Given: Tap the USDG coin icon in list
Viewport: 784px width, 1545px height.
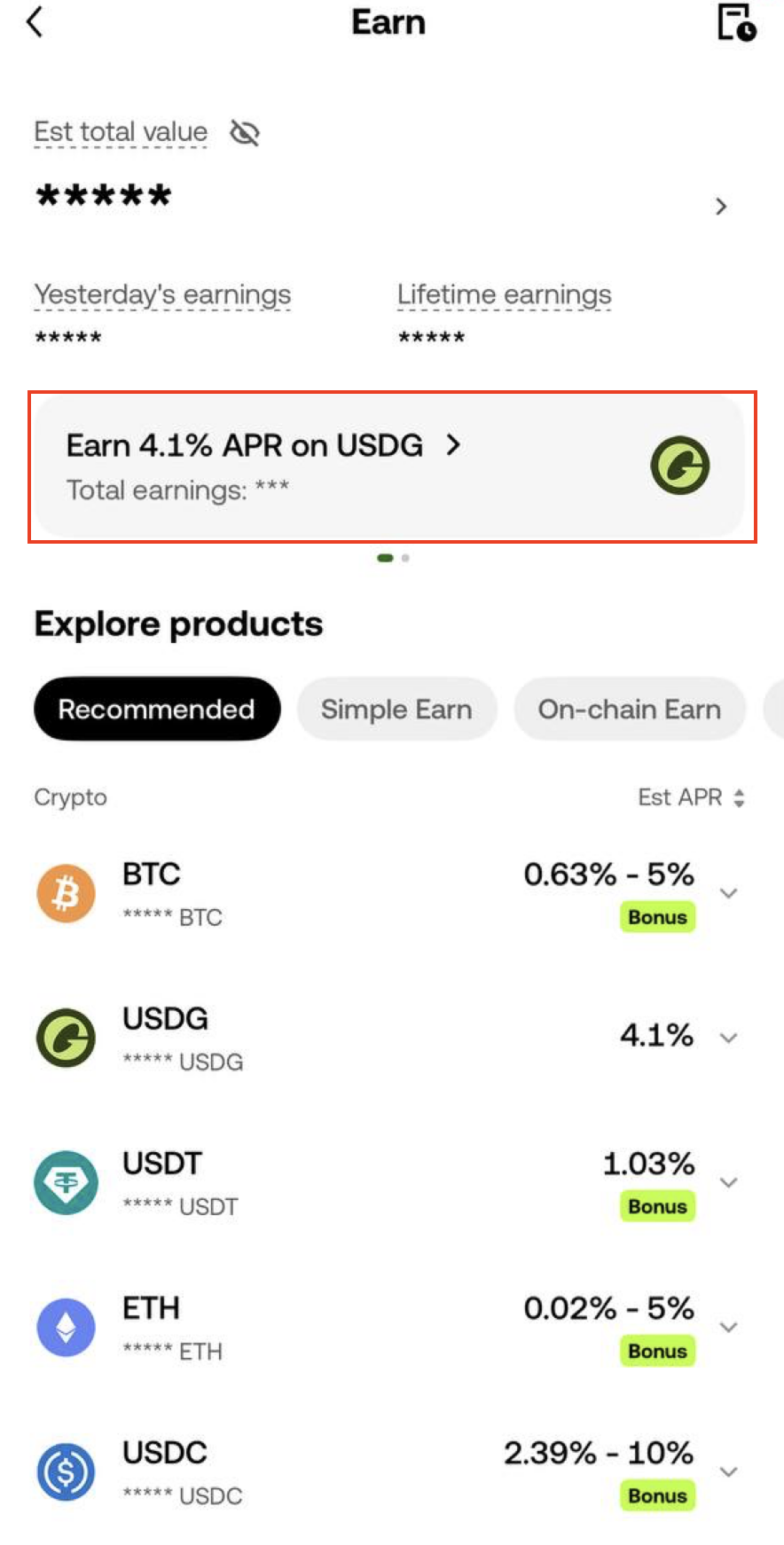Looking at the screenshot, I should coord(66,1038).
